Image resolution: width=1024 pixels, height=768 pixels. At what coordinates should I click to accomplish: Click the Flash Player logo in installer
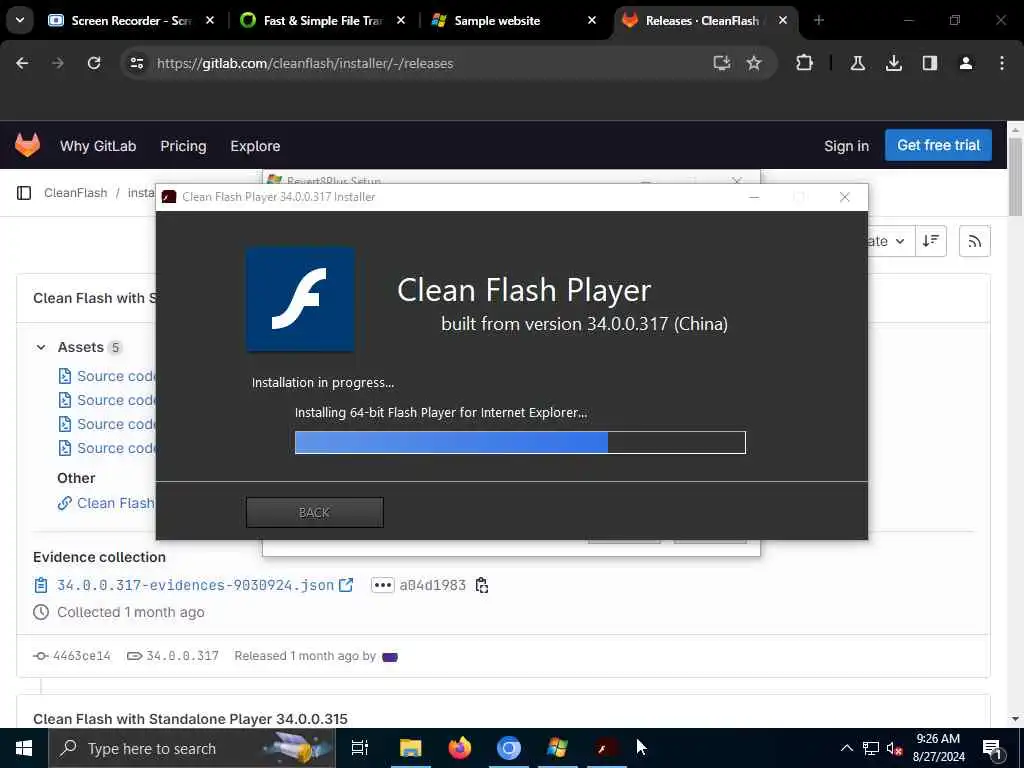coord(300,299)
